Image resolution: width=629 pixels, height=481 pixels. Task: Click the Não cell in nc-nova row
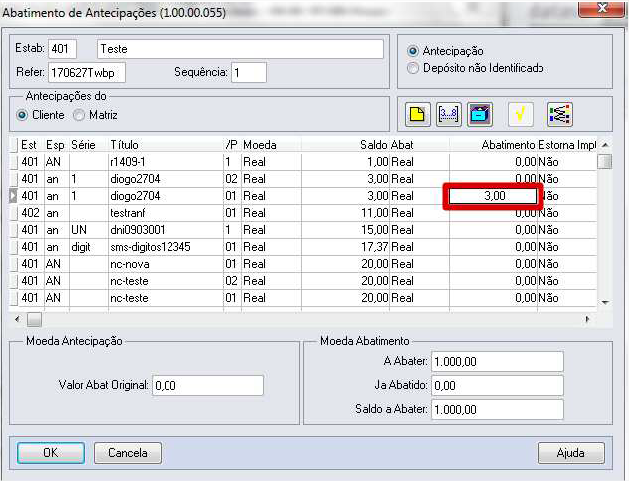567,264
